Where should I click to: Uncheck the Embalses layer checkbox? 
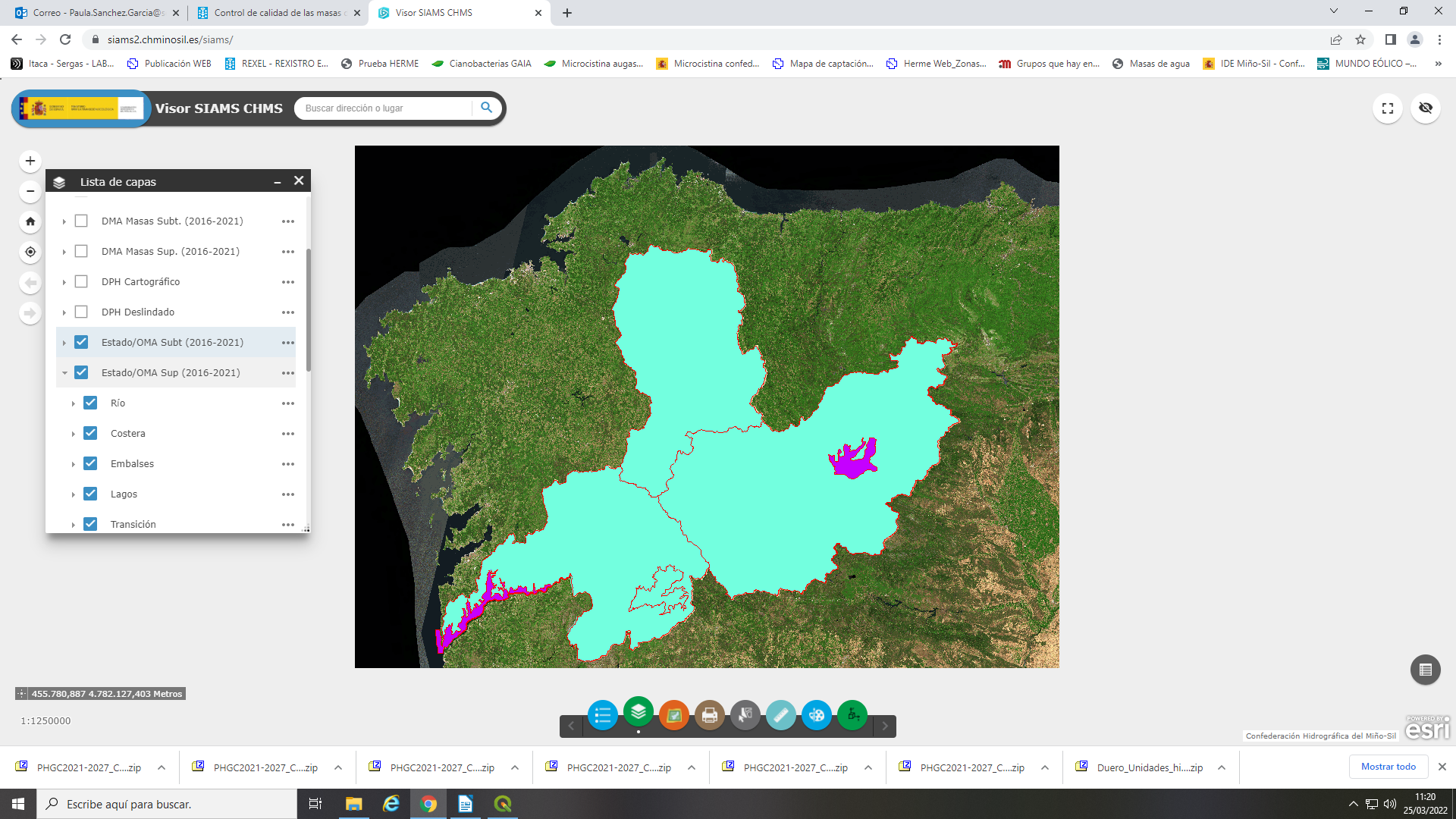click(90, 463)
